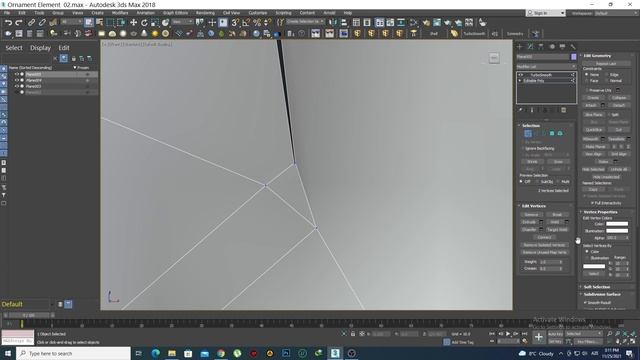This screenshot has width=640, height=360.
Task: Open the Hierarchy command panel tab
Action: point(541,47)
